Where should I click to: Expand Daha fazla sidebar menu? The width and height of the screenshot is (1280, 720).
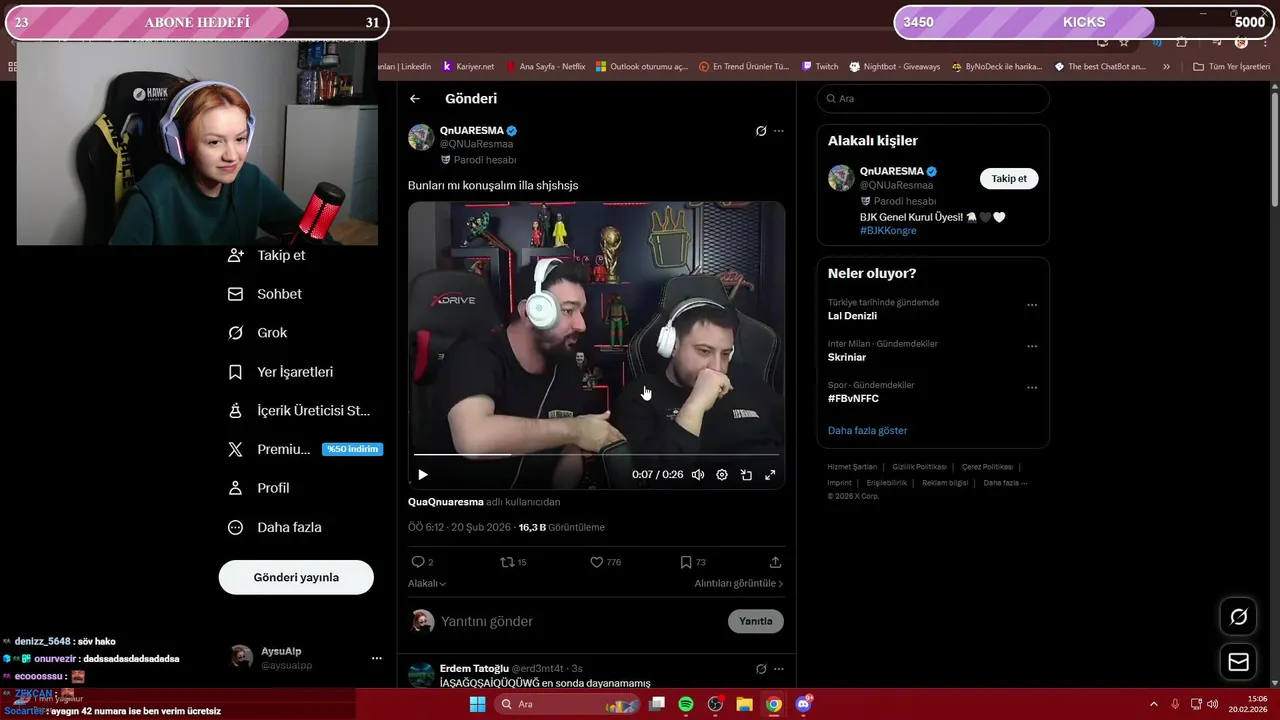click(x=275, y=527)
